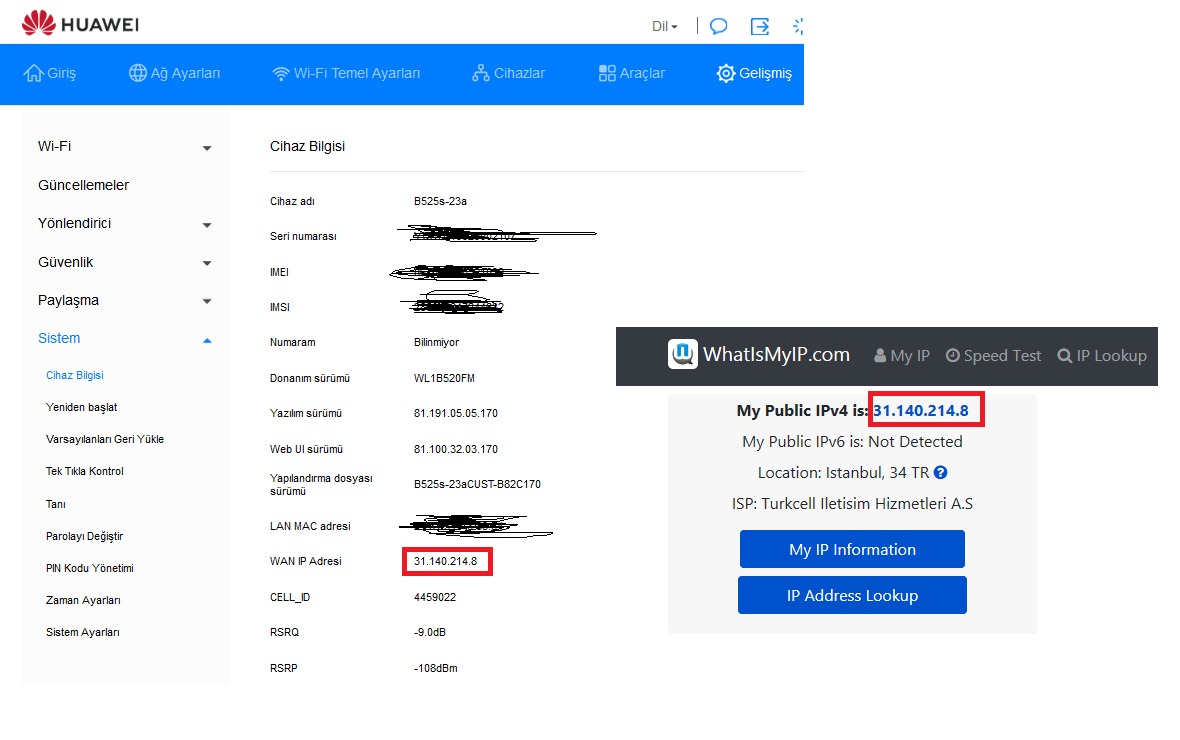Click Location Istanbul, 34 TR text

click(x=843, y=473)
